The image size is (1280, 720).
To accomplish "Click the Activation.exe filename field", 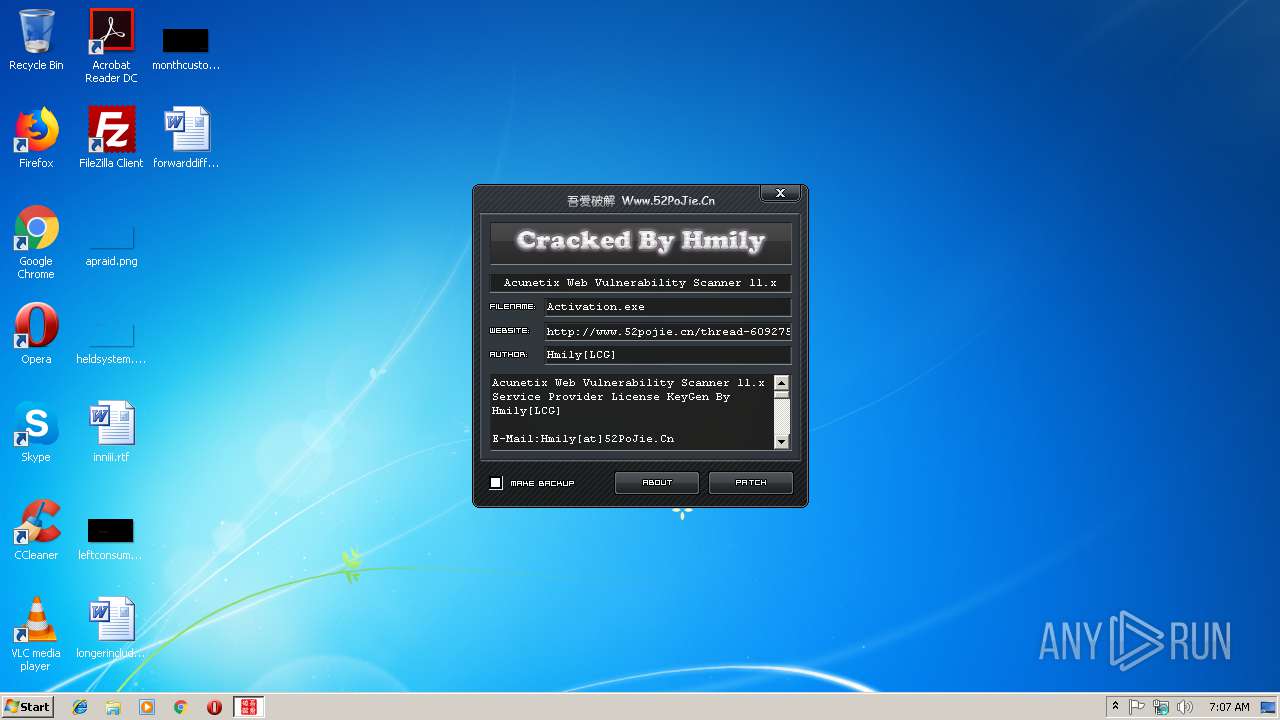I will pos(667,307).
